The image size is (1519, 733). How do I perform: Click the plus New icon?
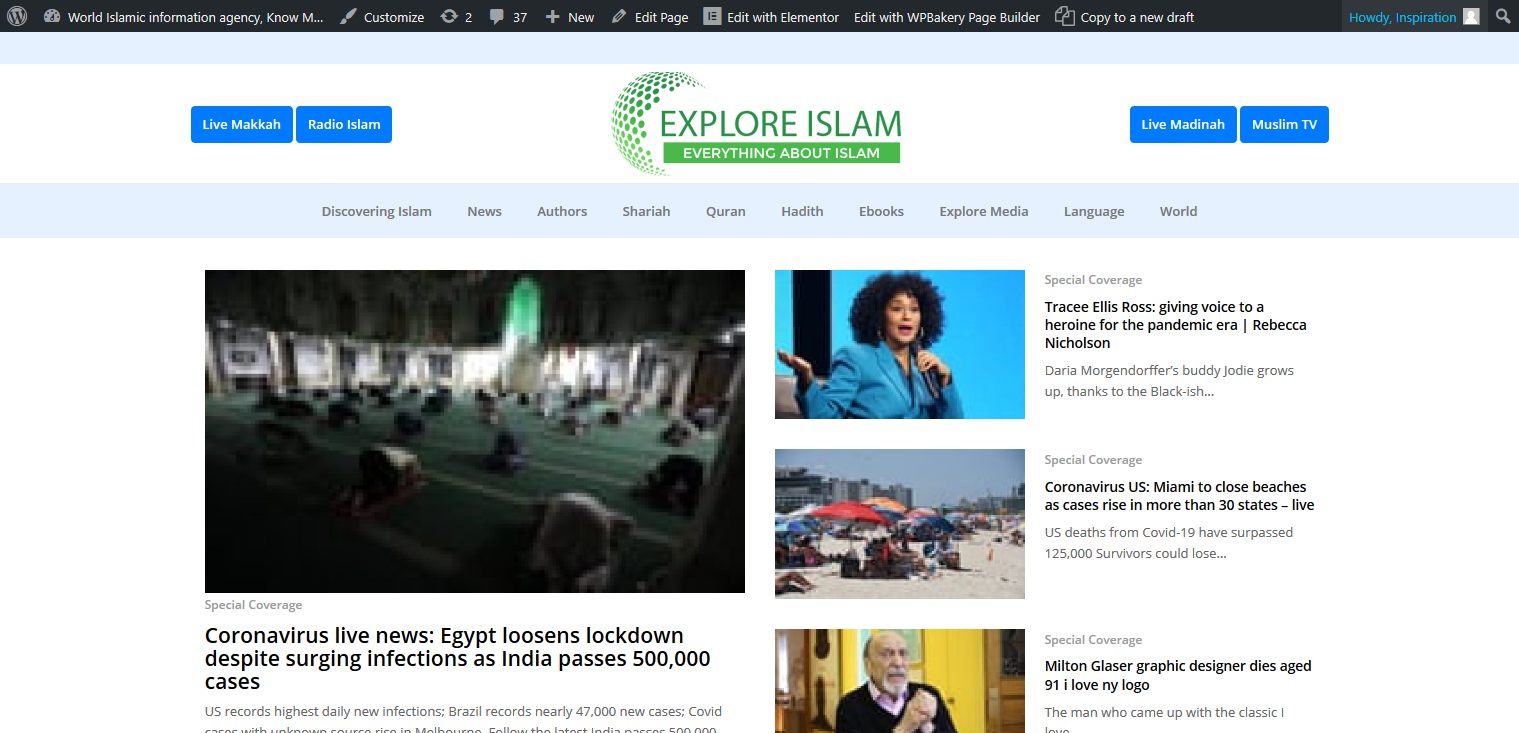[552, 17]
